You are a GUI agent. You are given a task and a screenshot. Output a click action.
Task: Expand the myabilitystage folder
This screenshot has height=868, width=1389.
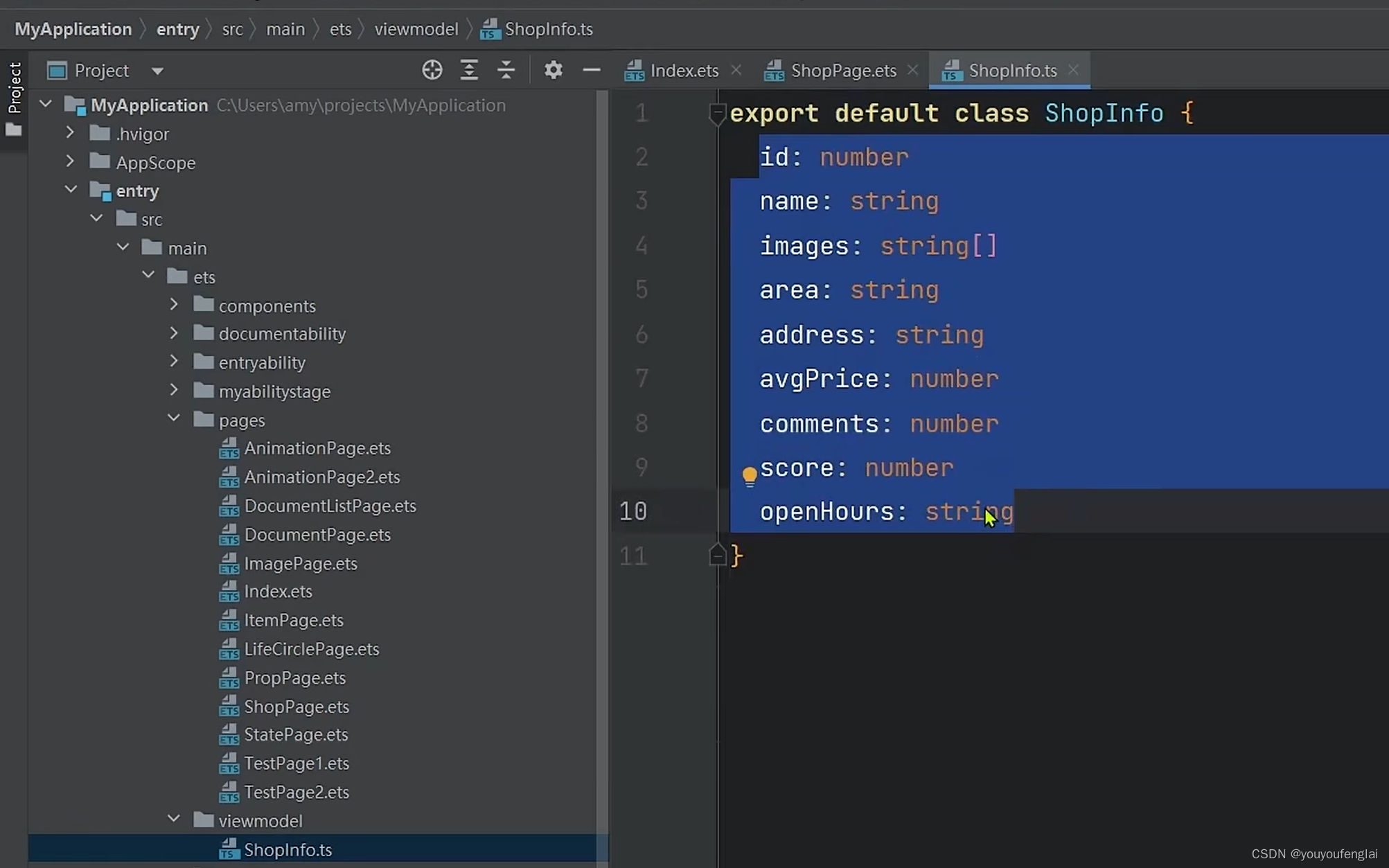[x=174, y=390]
